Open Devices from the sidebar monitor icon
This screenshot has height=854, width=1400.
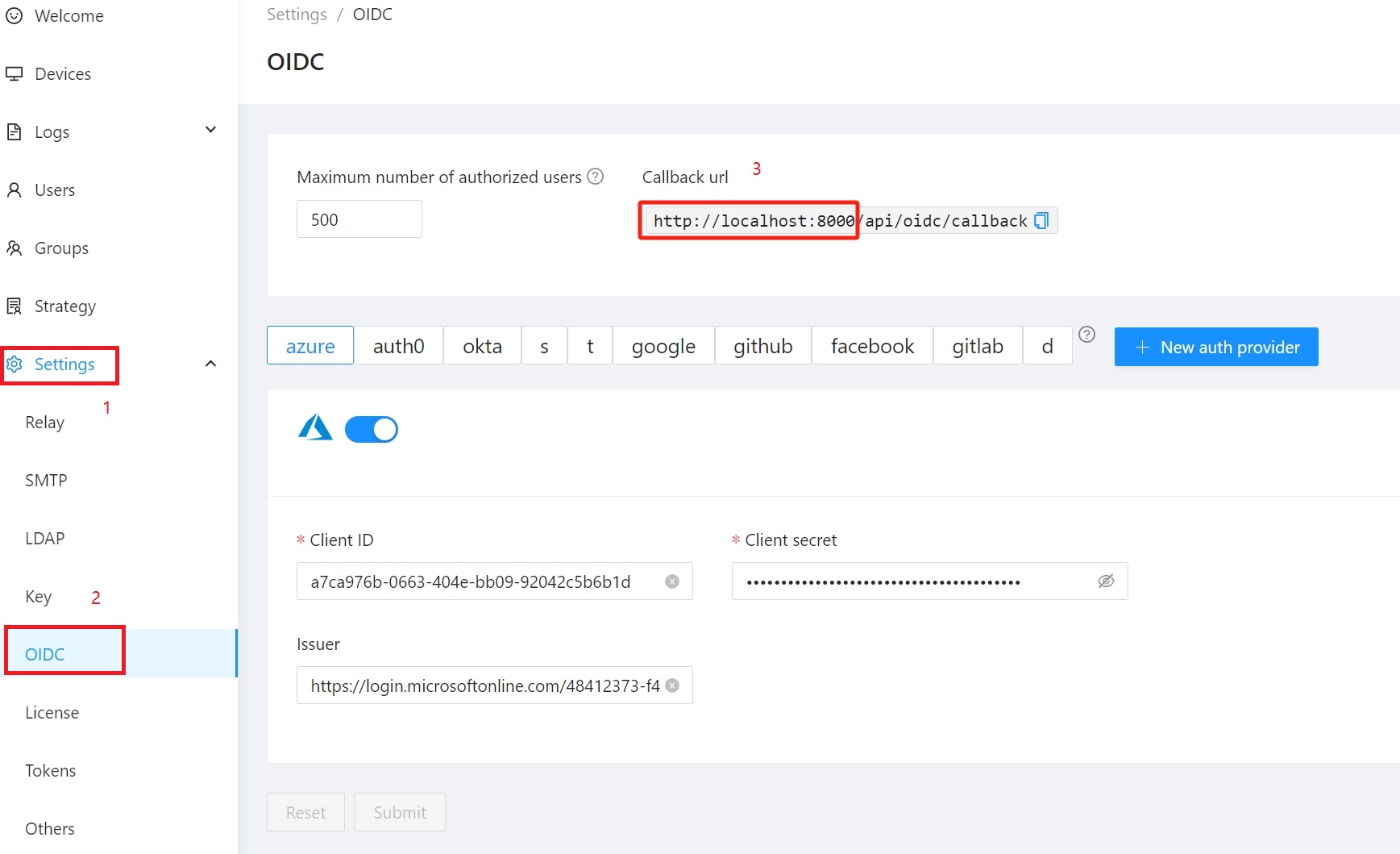point(15,74)
